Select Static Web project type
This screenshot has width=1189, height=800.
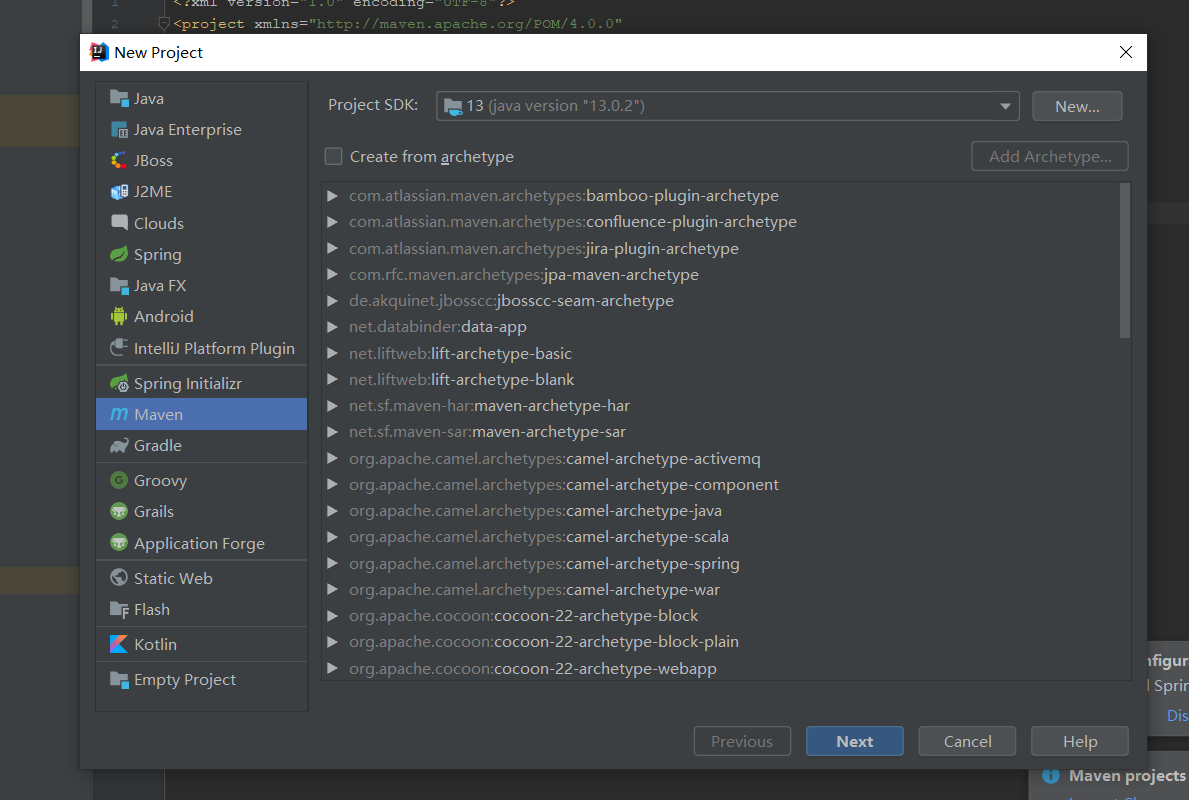click(x=202, y=578)
